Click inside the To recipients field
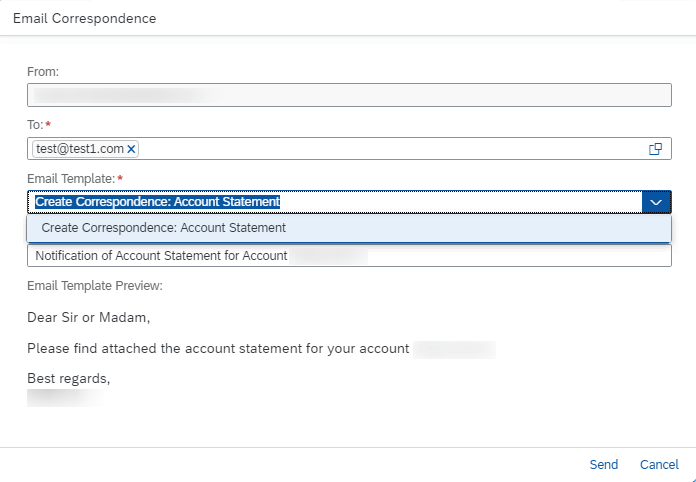Viewport: 696px width, 482px height. [349, 149]
